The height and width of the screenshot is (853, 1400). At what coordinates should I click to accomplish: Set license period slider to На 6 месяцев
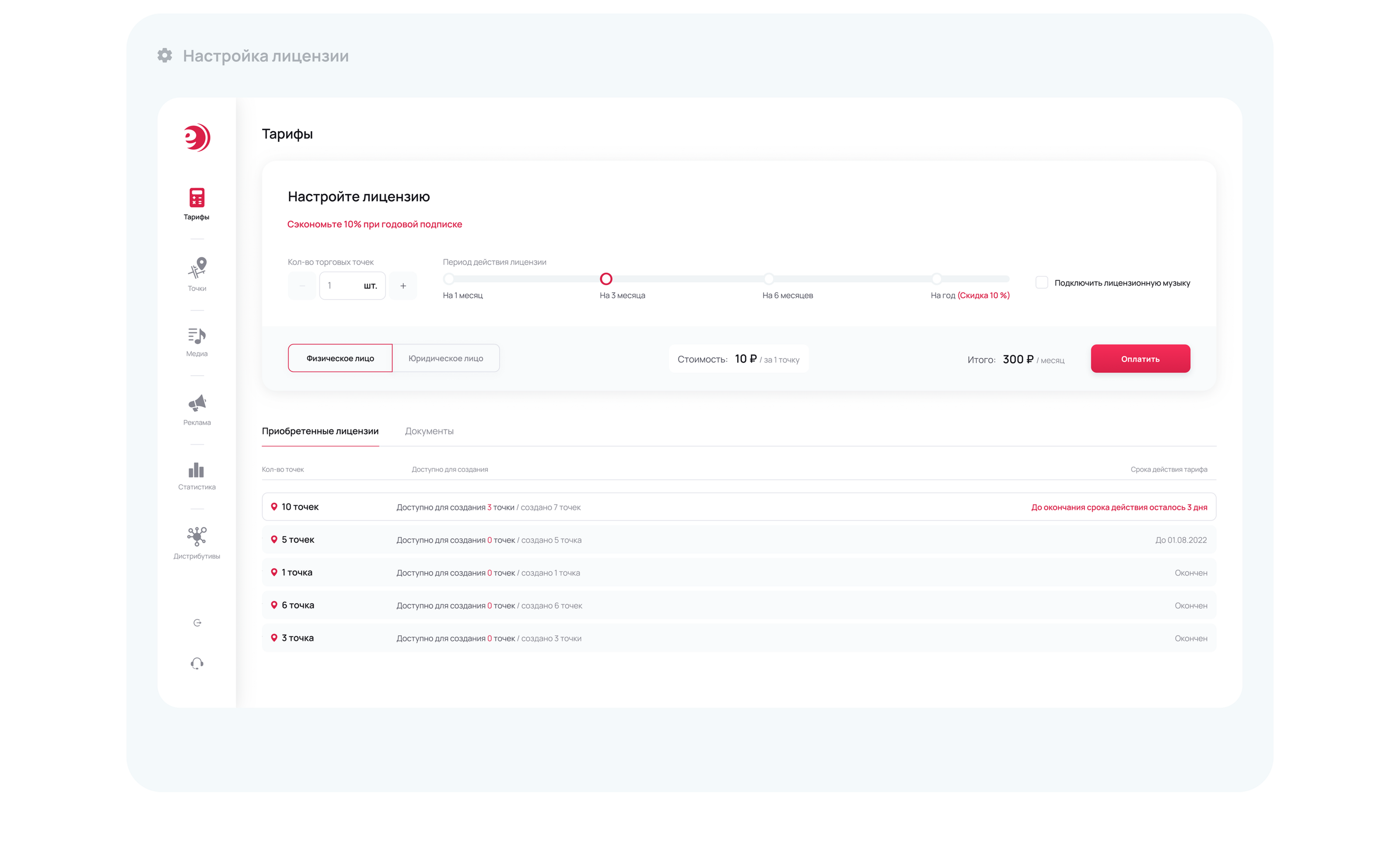tap(769, 279)
